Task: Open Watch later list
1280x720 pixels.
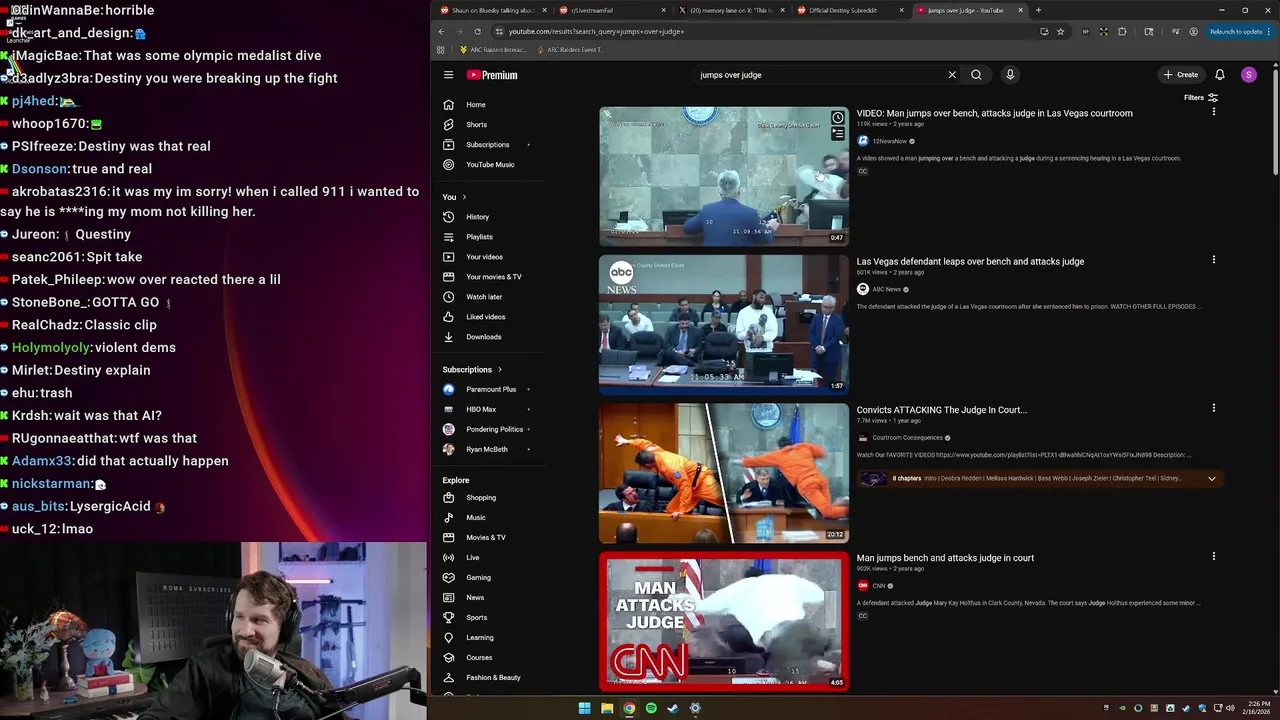Action: tap(486, 297)
